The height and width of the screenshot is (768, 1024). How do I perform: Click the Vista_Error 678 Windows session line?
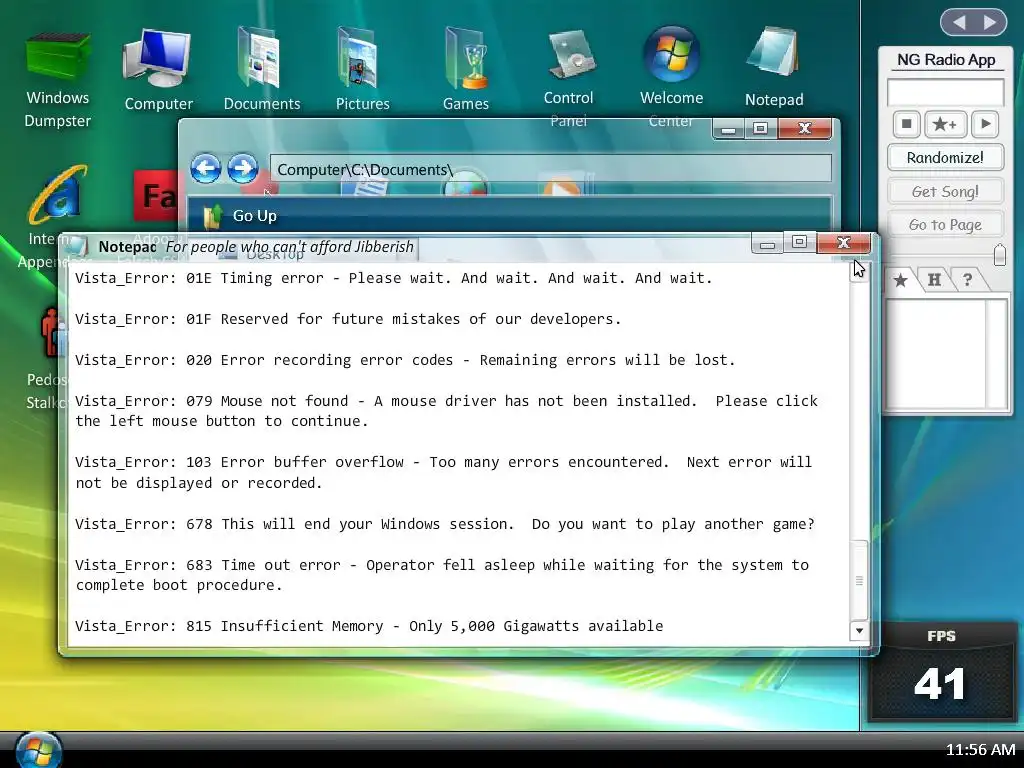point(445,524)
